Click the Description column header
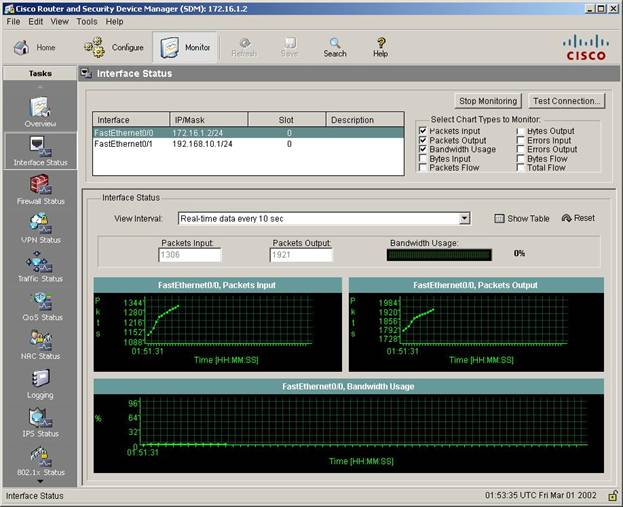Viewport: 623px width, 507px height. (x=365, y=120)
